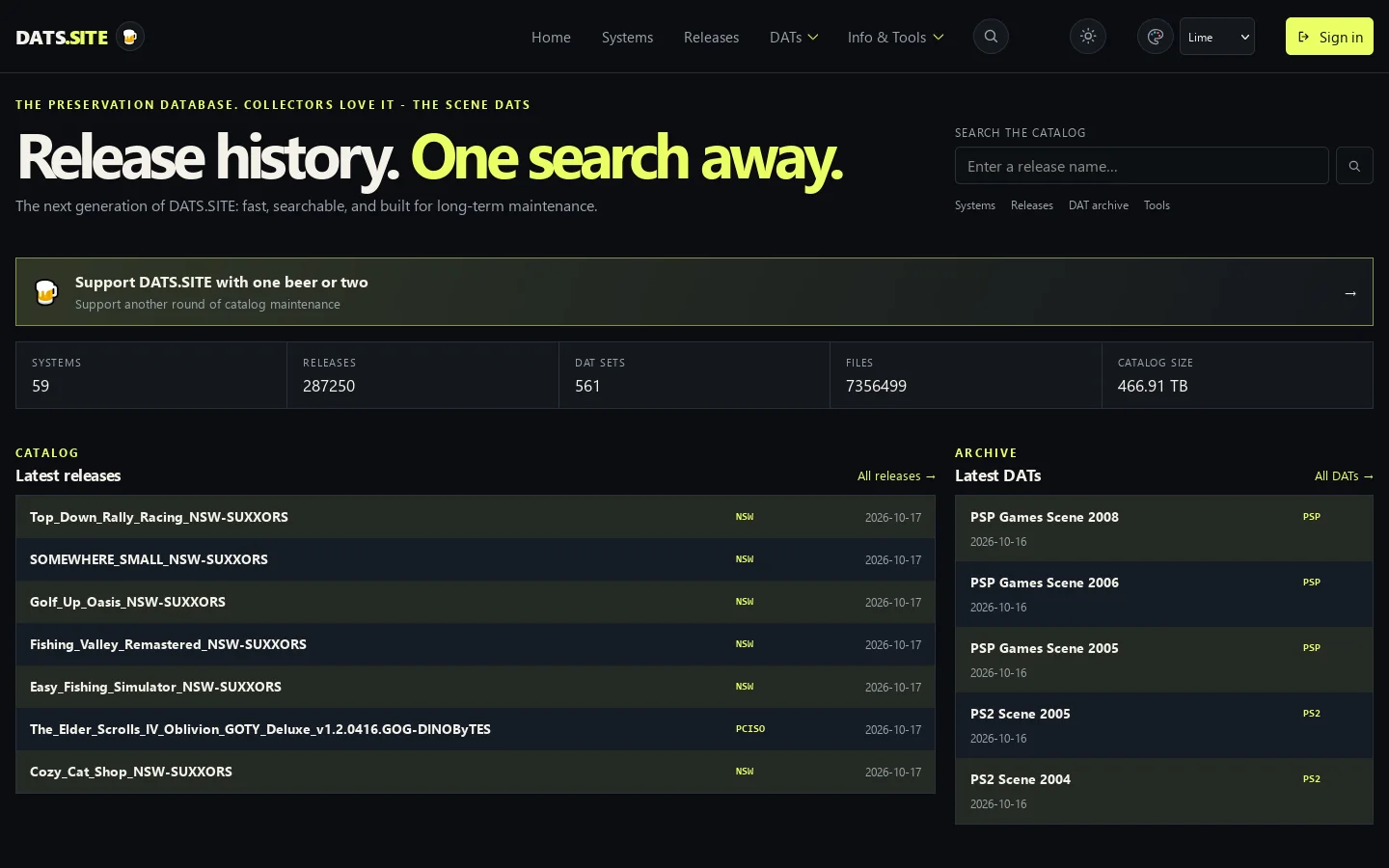Click the DAT archive quick link
Screen dimensions: 1389x868
[x=1099, y=205]
